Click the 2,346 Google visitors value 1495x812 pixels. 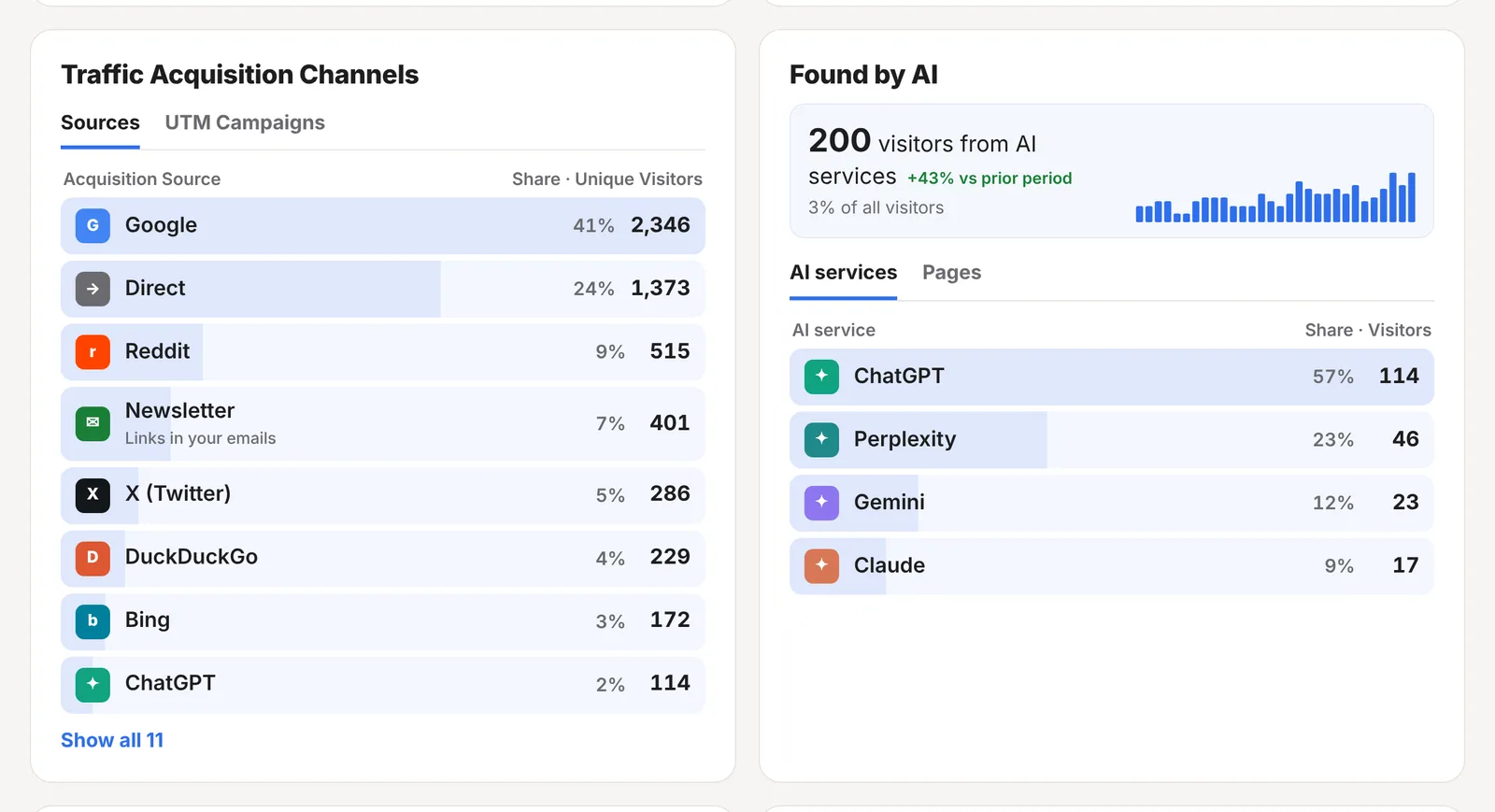661,225
